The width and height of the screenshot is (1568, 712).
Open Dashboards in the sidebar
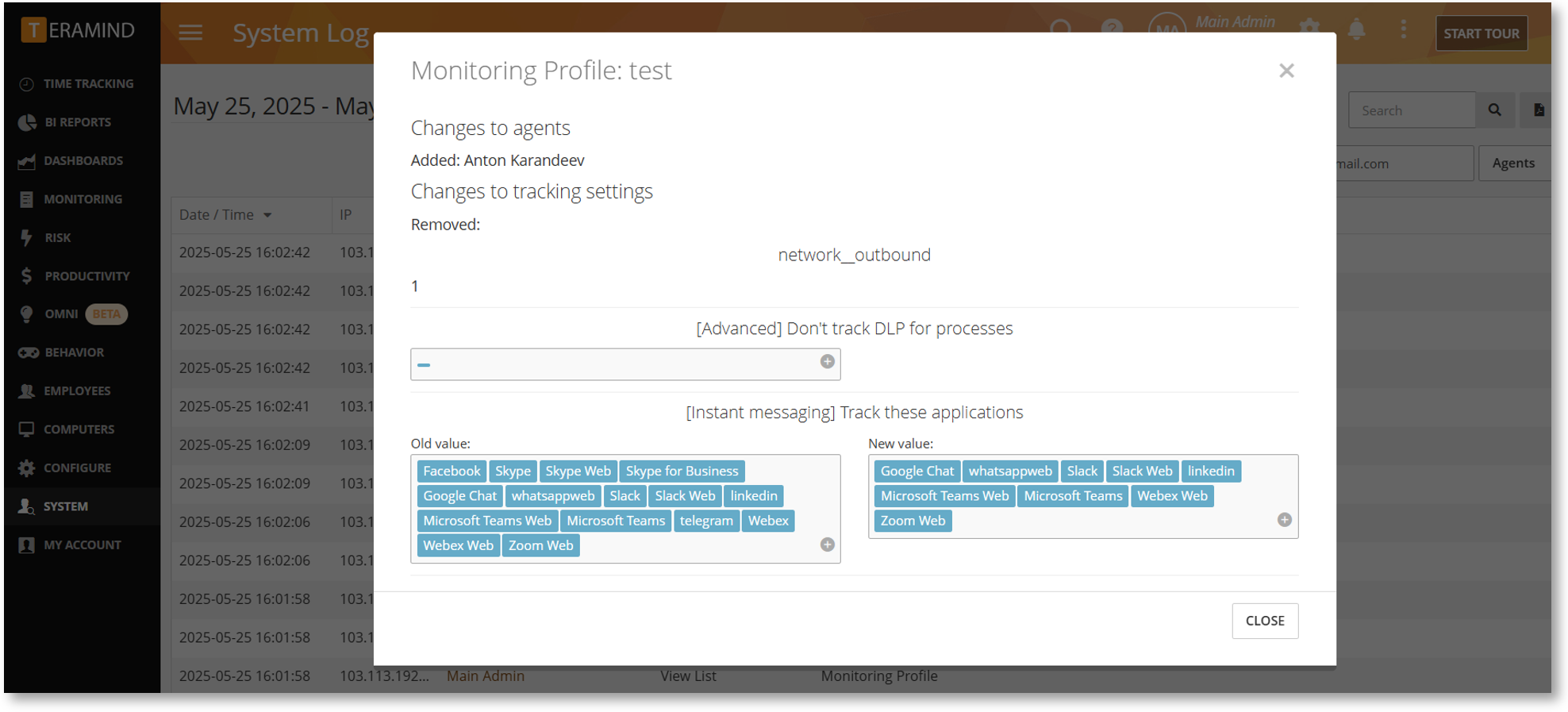(81, 160)
